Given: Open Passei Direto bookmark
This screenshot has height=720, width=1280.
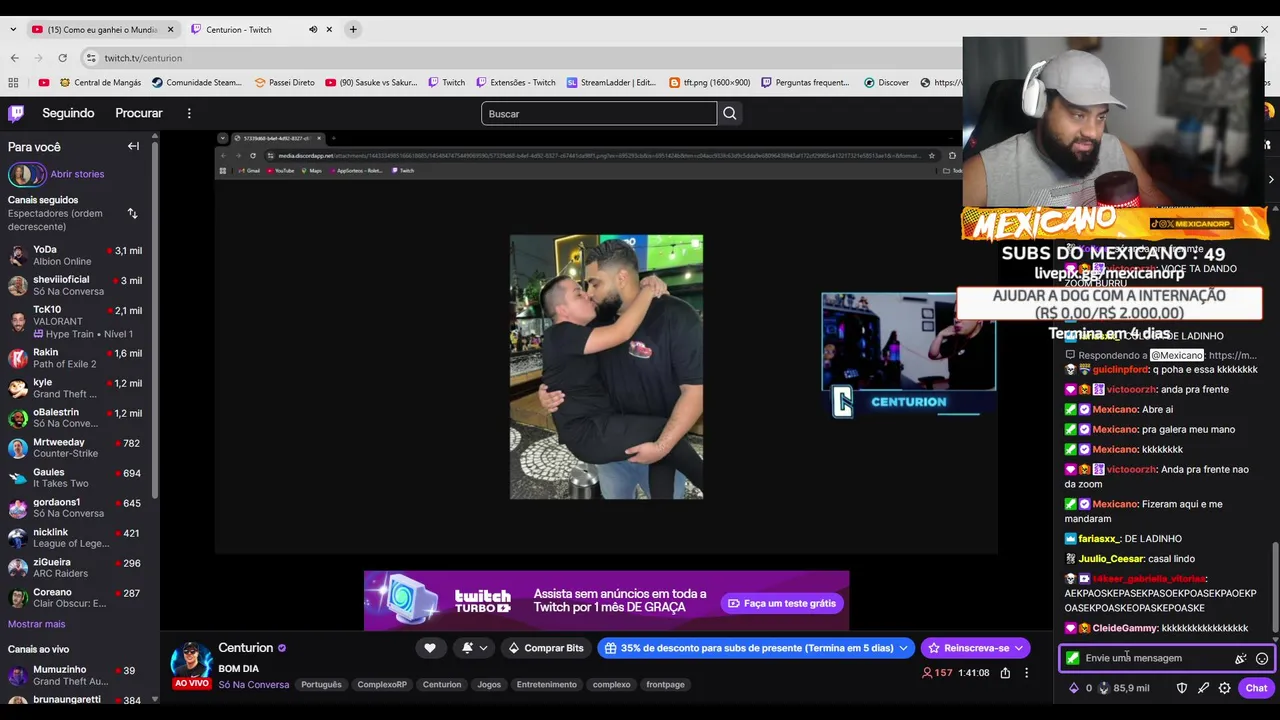Looking at the screenshot, I should pyautogui.click(x=284, y=82).
